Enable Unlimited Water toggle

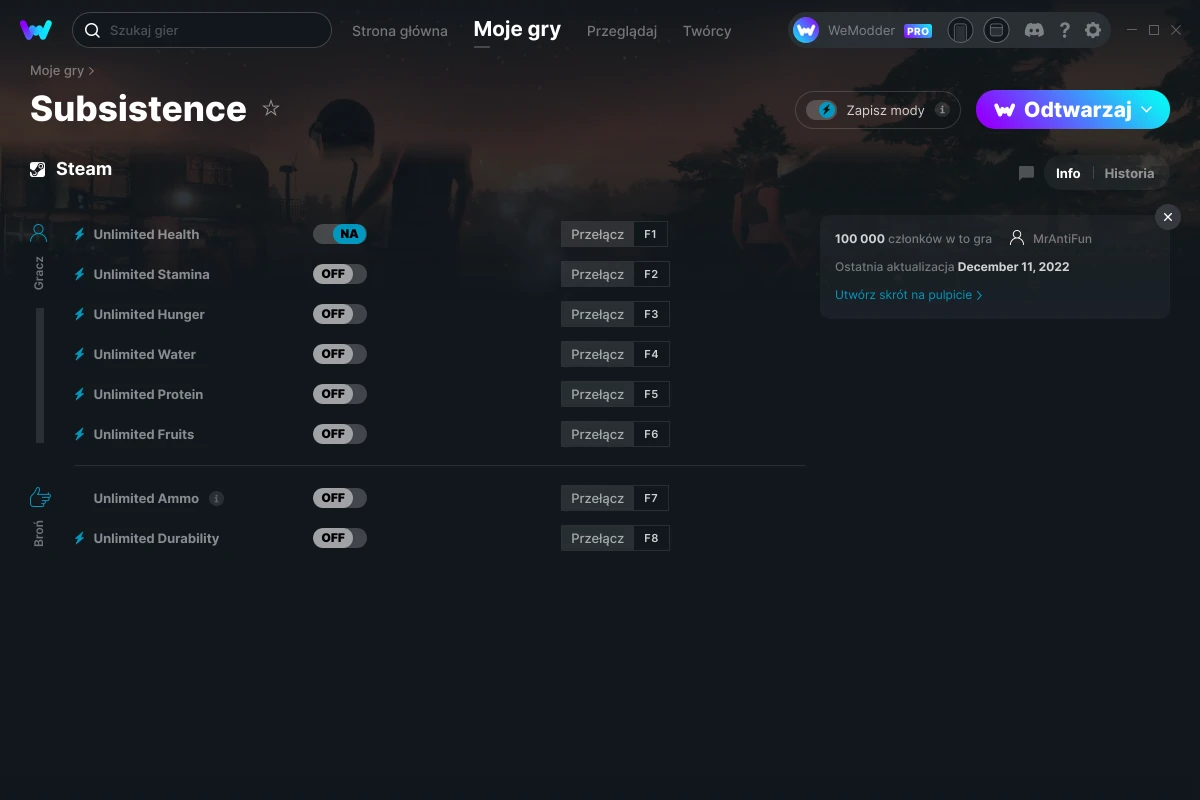tap(340, 354)
